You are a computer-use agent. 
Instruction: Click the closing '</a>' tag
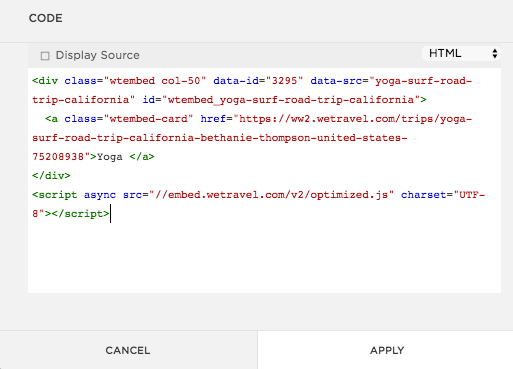[142, 157]
